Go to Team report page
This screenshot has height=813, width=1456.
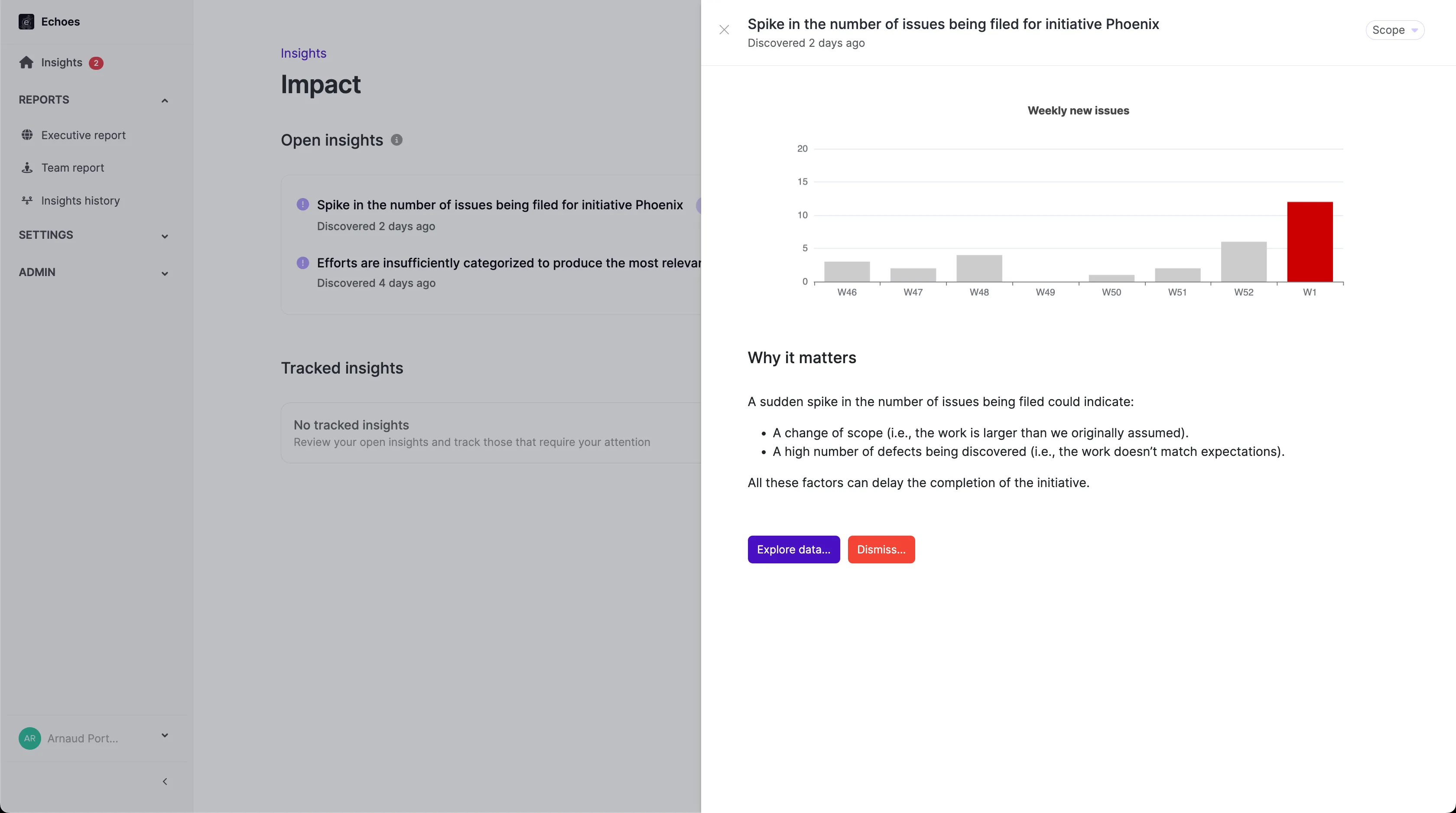click(x=72, y=168)
